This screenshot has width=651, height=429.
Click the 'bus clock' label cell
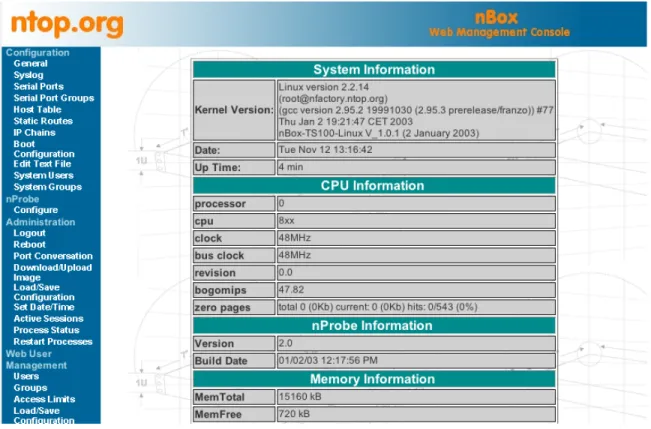pyautogui.click(x=234, y=255)
